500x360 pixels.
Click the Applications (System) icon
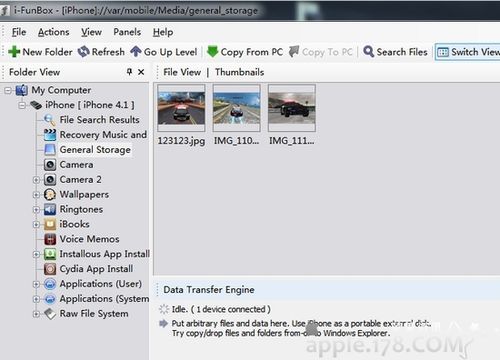50,299
